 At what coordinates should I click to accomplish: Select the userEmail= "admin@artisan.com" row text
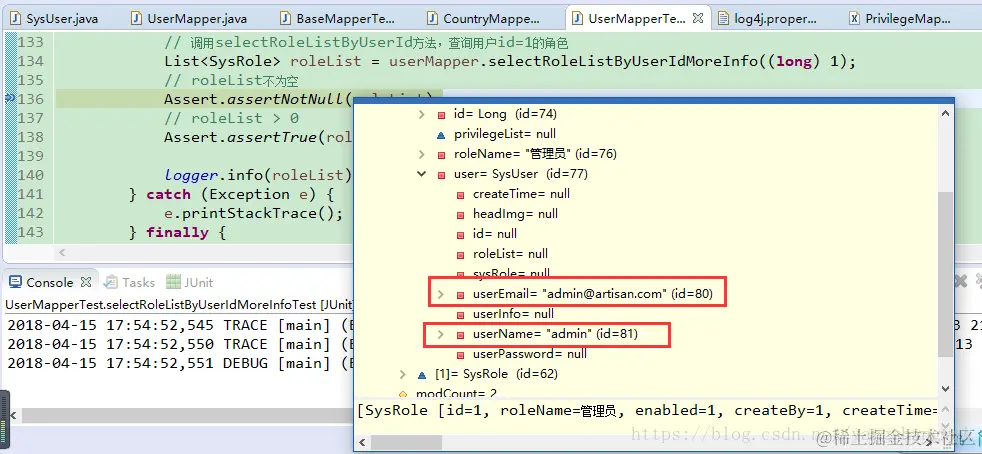click(x=592, y=294)
